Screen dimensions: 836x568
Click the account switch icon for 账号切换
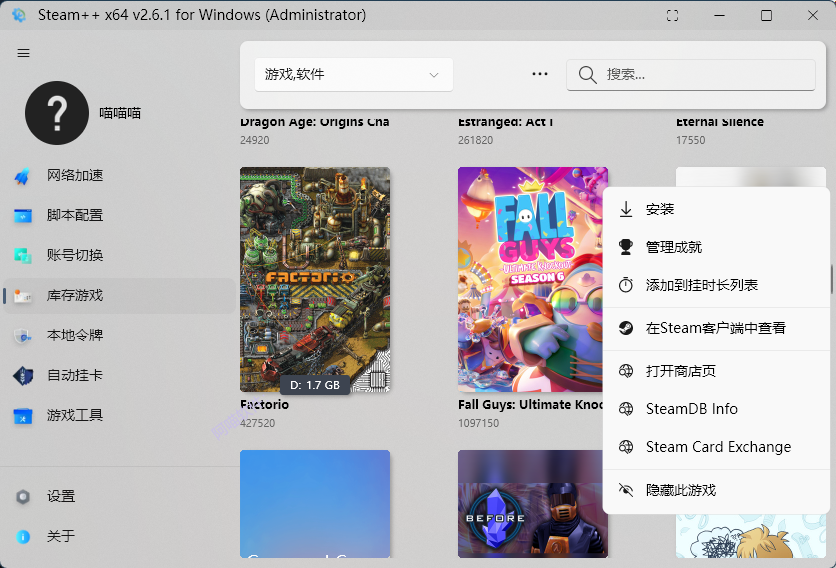[x=22, y=255]
